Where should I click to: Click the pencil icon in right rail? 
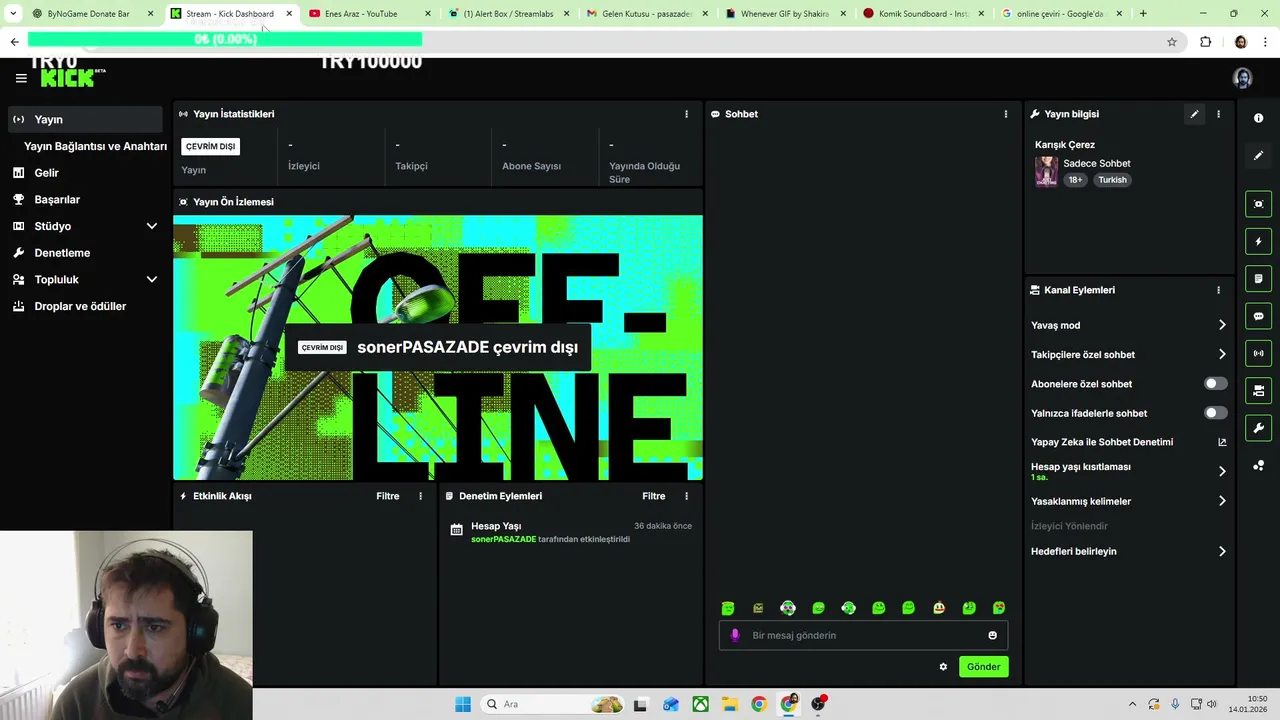click(1258, 155)
